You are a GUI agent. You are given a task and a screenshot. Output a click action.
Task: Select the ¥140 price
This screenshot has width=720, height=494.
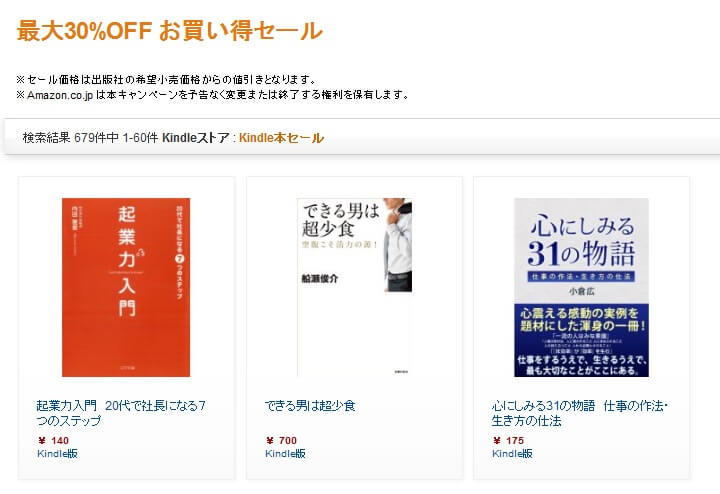(53, 441)
